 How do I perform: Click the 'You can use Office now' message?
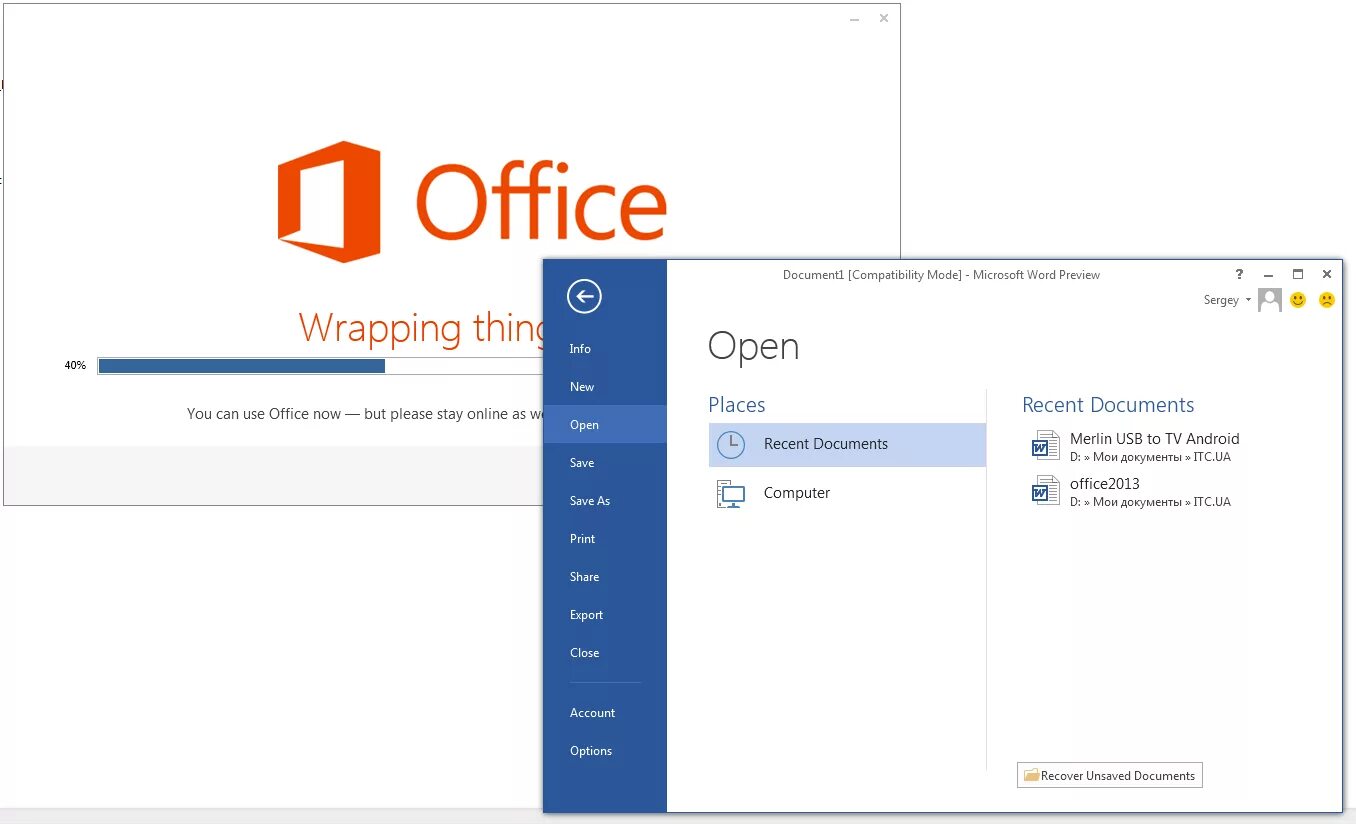click(366, 414)
